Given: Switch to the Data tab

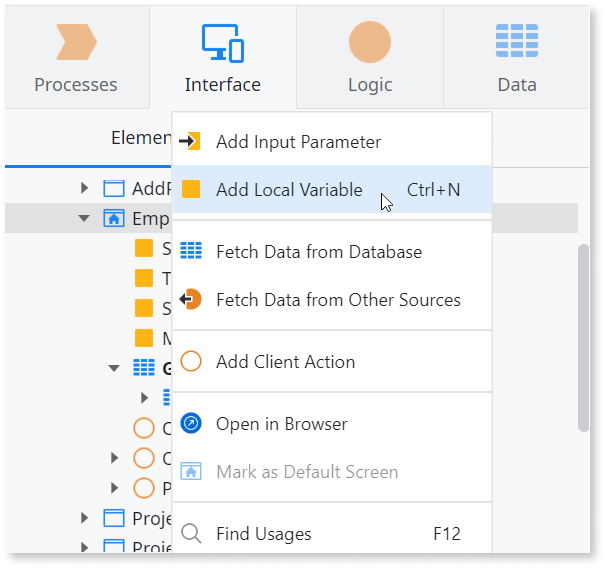Looking at the screenshot, I should pos(517,58).
